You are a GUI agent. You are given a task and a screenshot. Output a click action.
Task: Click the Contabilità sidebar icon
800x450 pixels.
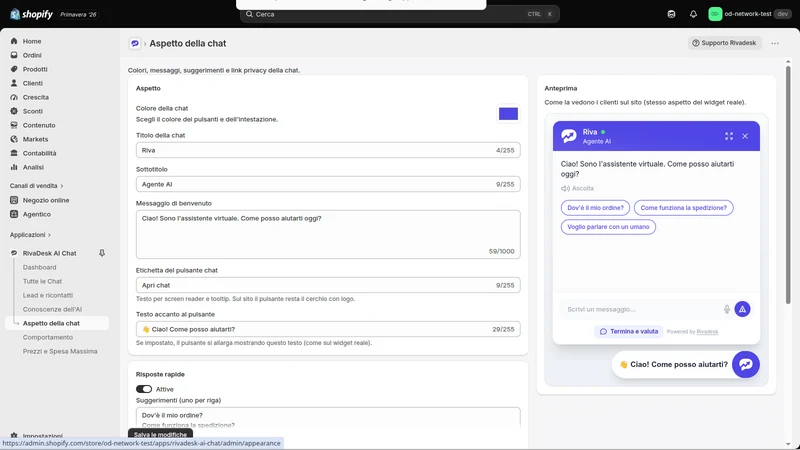14,153
